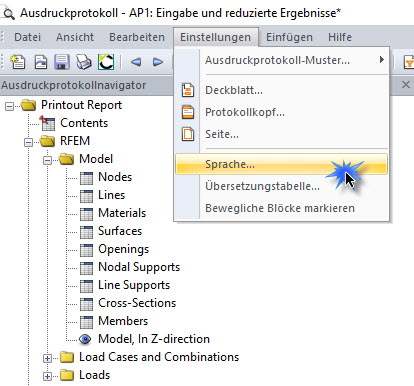Viewport: 414px width, 386px height.
Task: Click the Seite page icon
Action: pos(188,134)
